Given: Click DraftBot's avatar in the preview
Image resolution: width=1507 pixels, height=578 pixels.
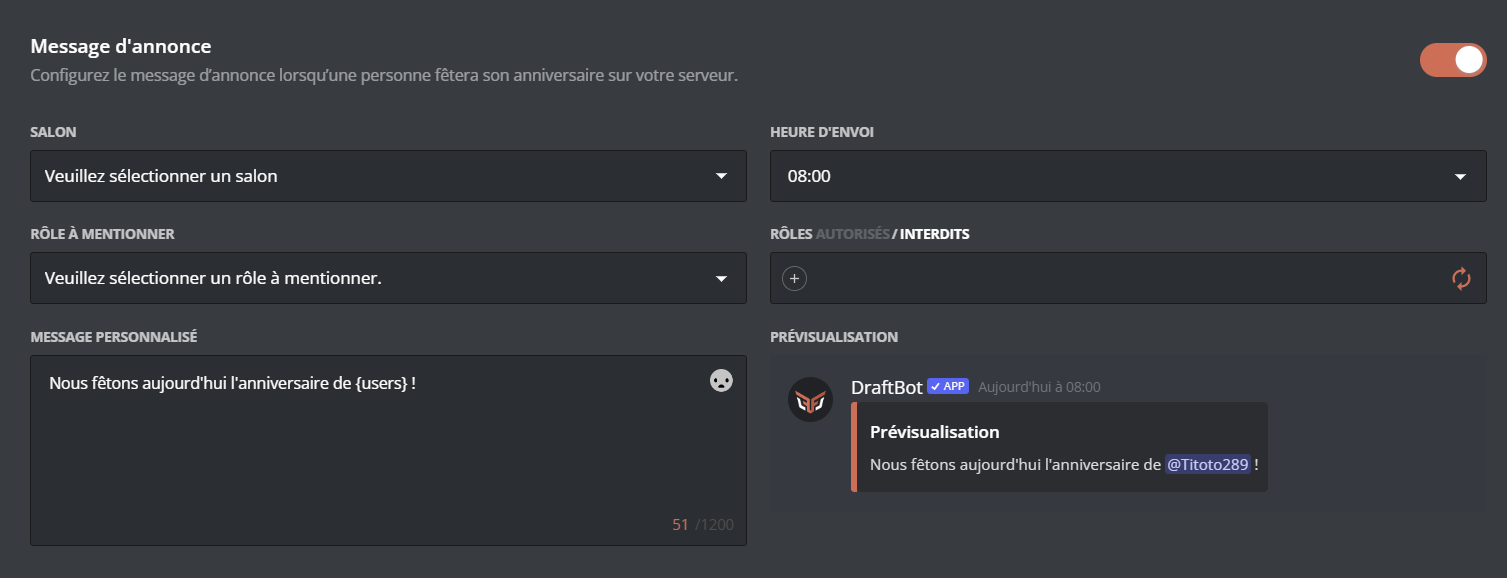Looking at the screenshot, I should pyautogui.click(x=810, y=399).
